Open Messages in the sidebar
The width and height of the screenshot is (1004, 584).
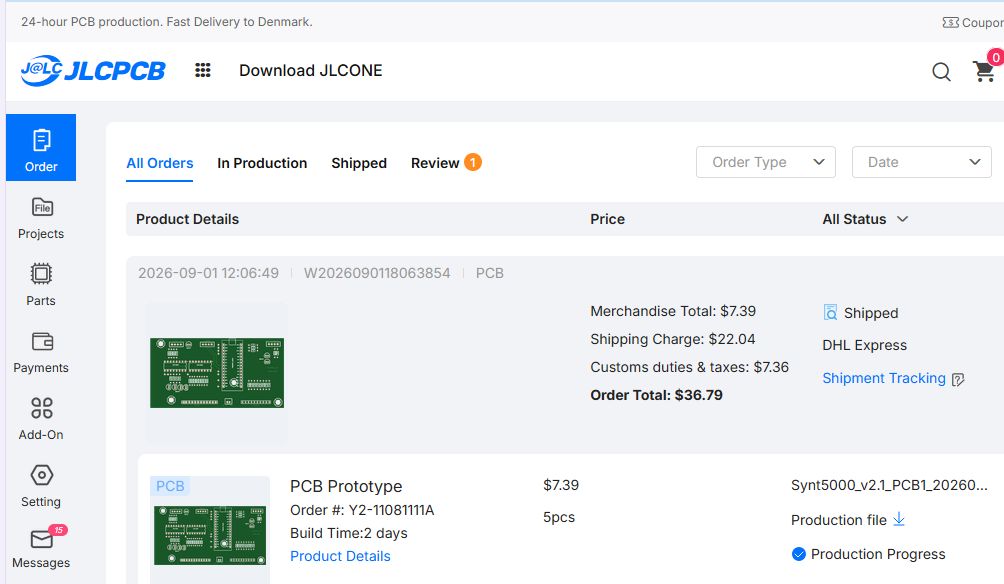pos(41,548)
